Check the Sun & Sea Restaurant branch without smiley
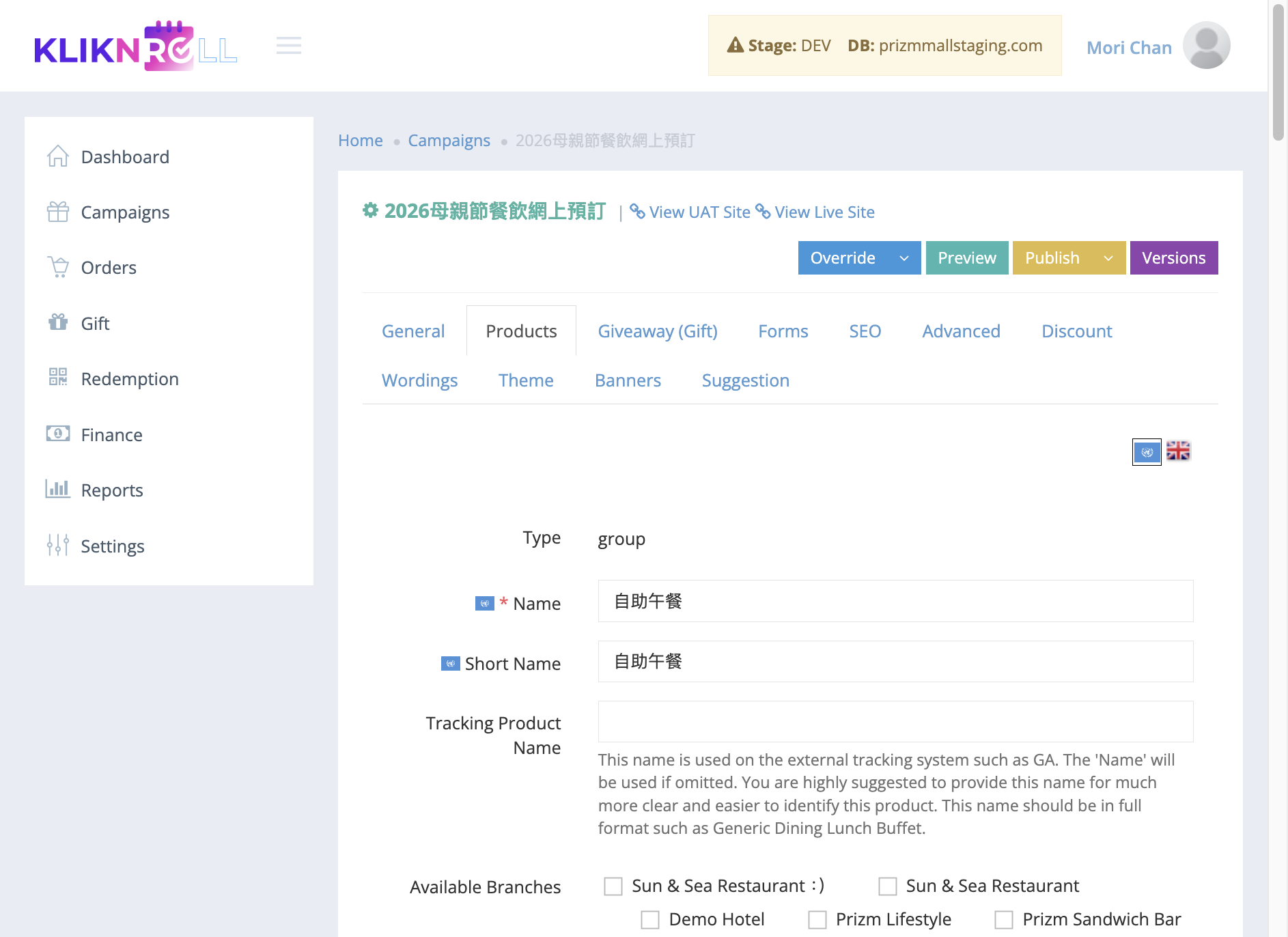 pos(888,886)
